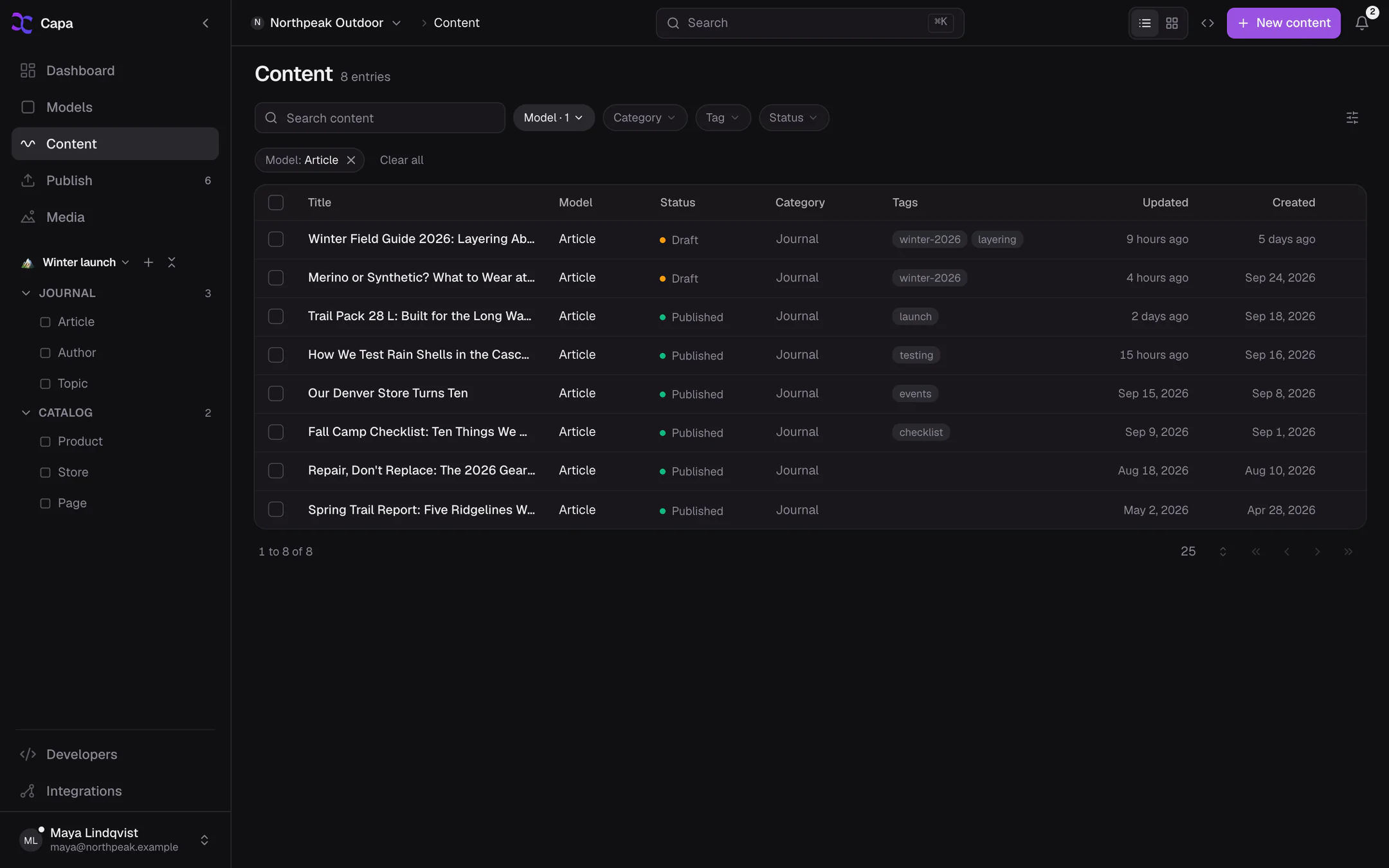Open Fall Camp Checklist article
This screenshot has height=868, width=1389.
coord(417,432)
